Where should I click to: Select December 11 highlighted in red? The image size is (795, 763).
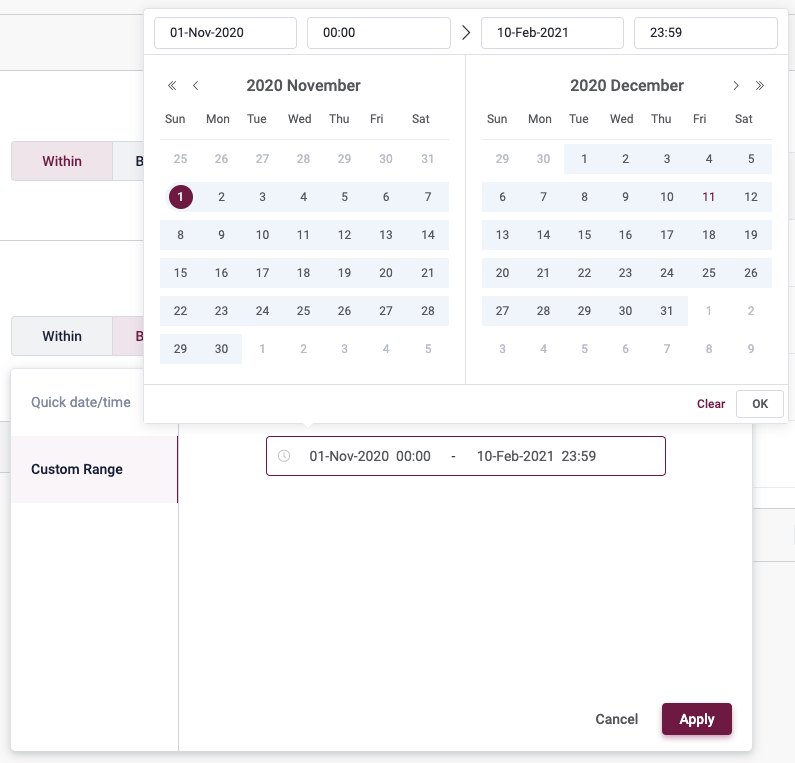coord(709,197)
